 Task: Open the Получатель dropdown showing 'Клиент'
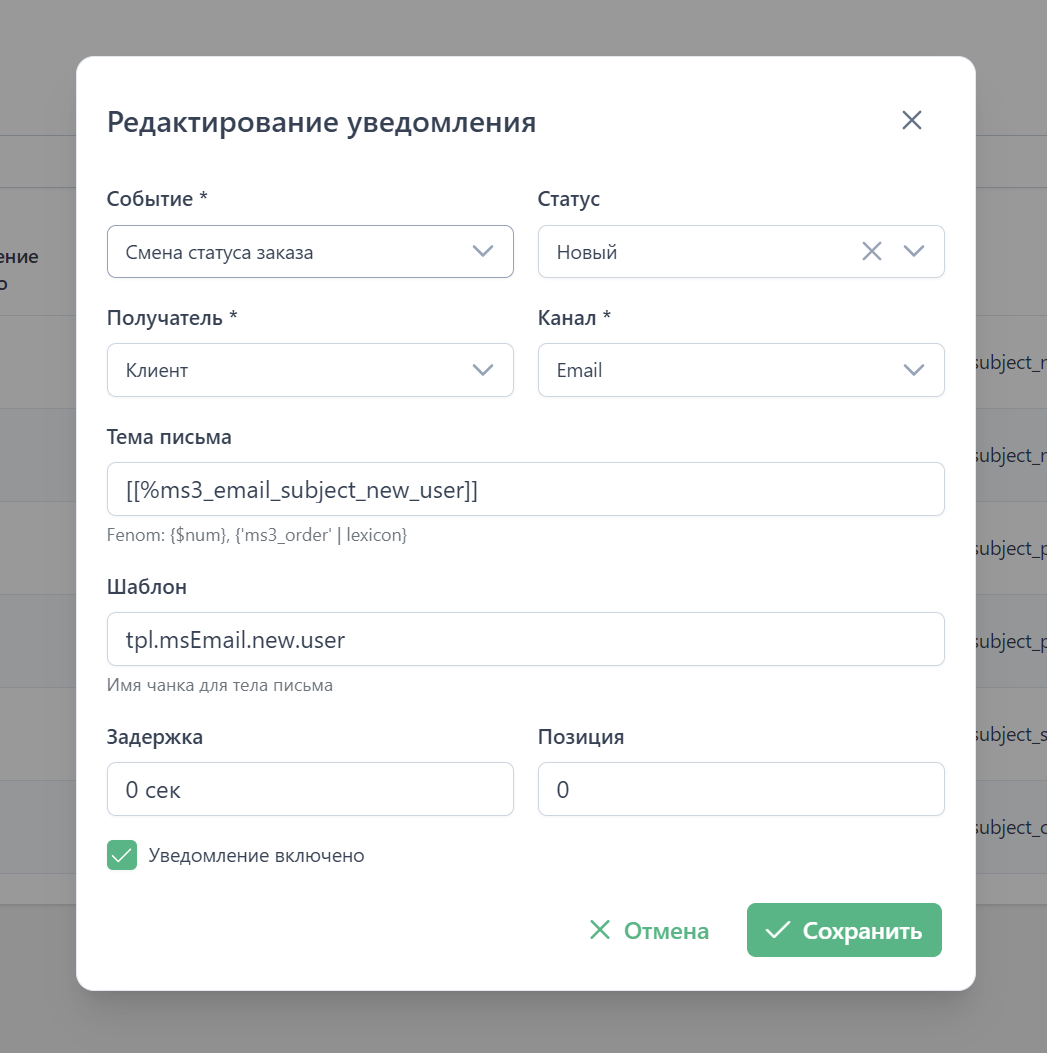pos(290,370)
